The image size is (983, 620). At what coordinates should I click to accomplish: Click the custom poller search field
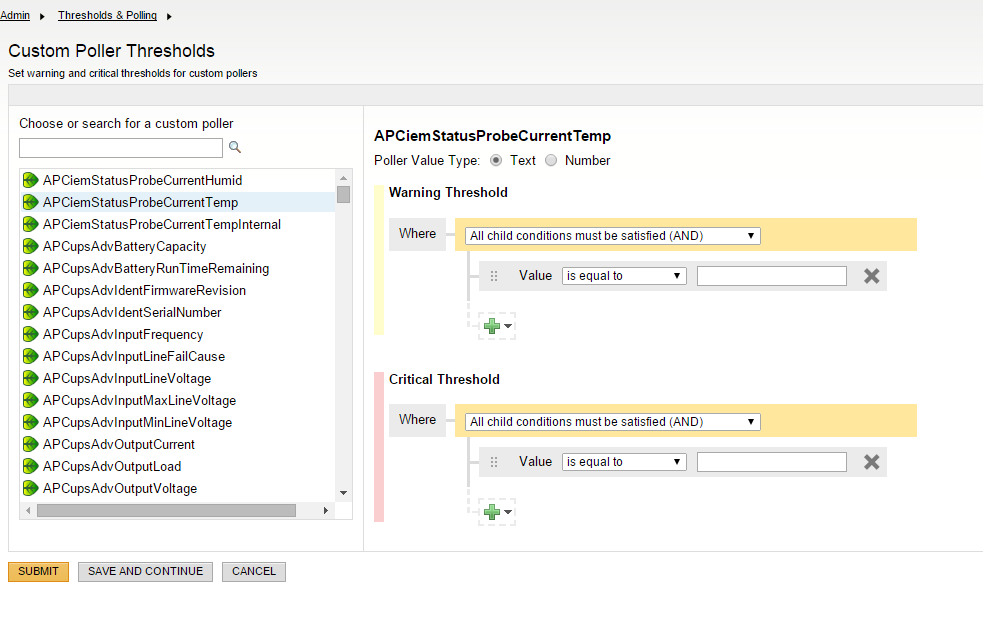tap(121, 148)
